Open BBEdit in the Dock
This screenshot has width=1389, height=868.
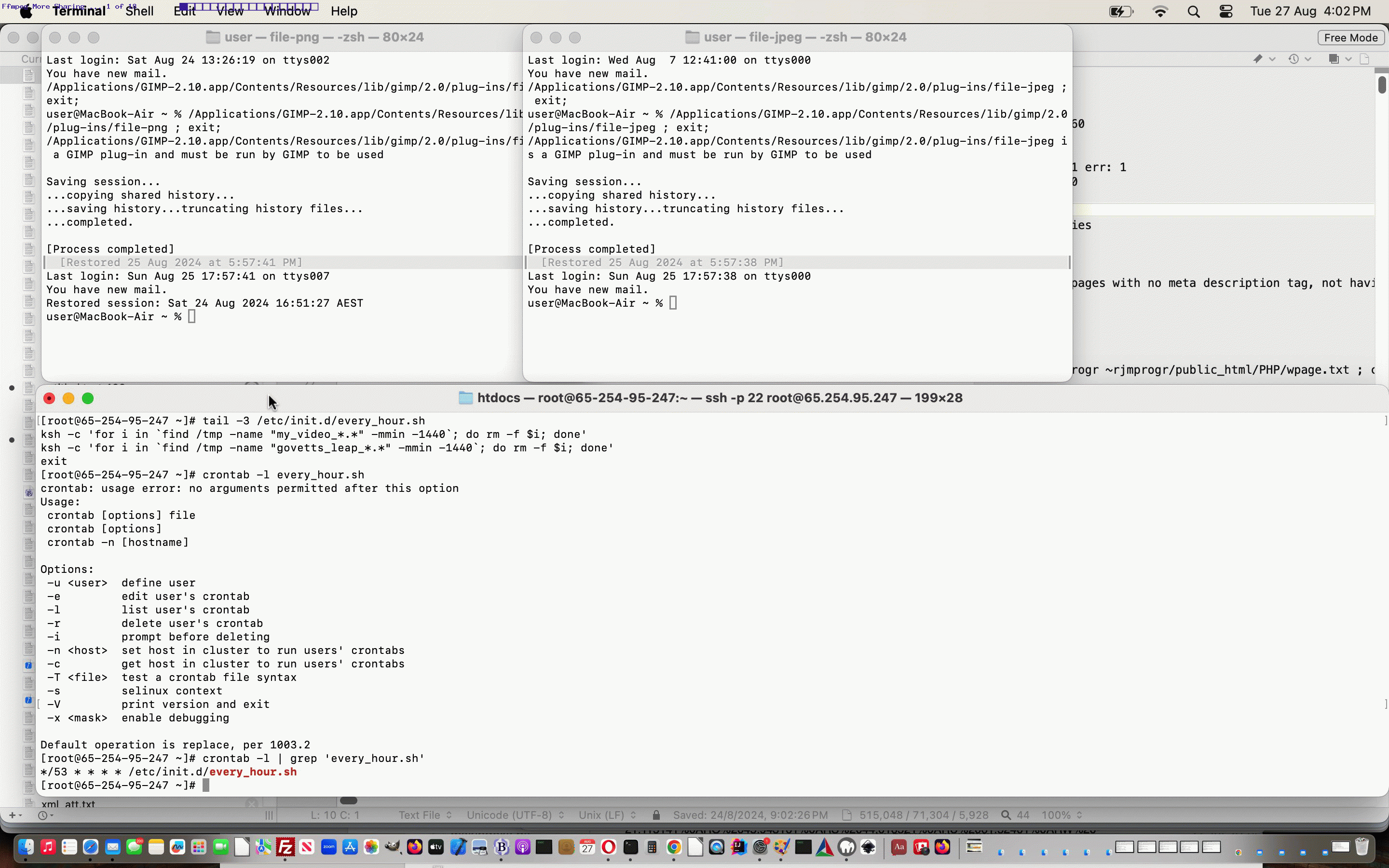coord(501,847)
